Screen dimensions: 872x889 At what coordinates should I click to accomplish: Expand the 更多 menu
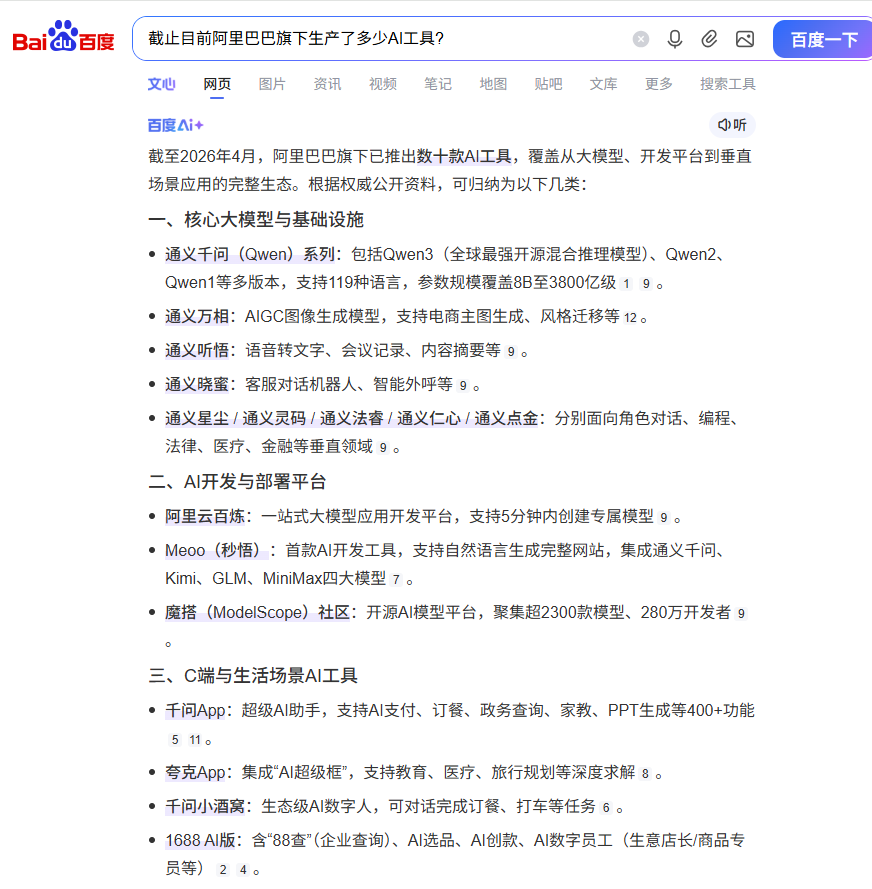[x=659, y=84]
